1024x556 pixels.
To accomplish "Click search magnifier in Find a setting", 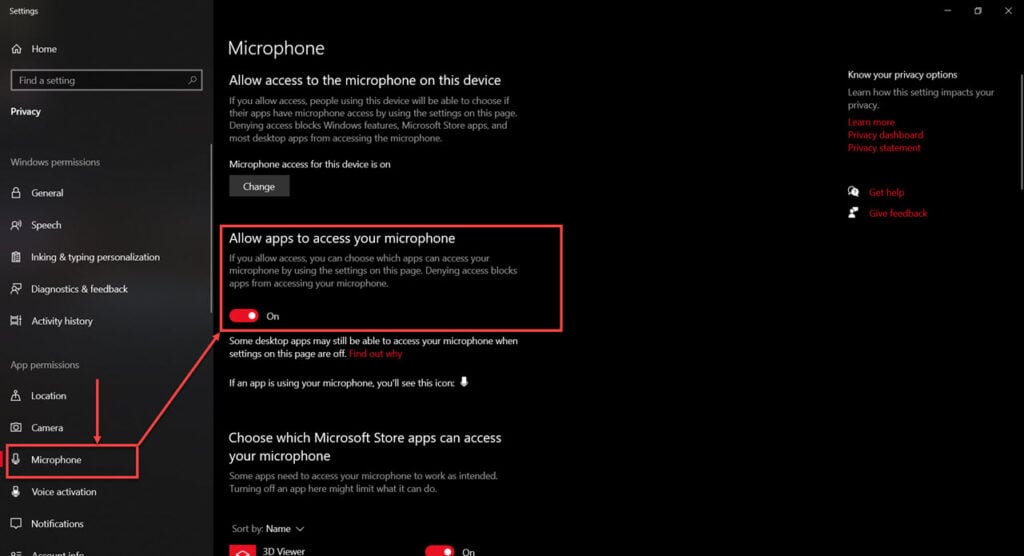I will [192, 80].
